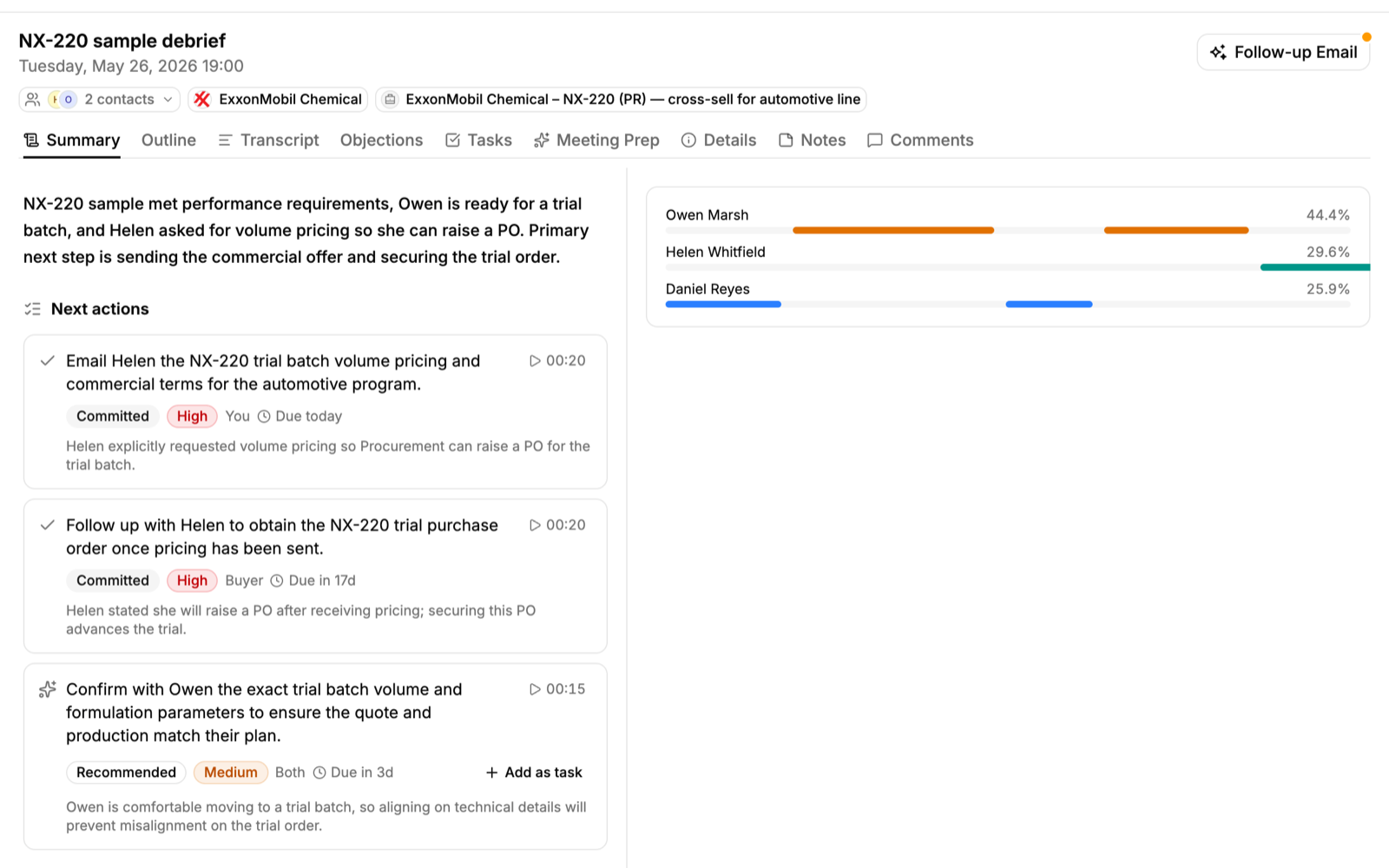This screenshot has height=868, width=1389.
Task: Click the Notes page icon
Action: coord(786,140)
